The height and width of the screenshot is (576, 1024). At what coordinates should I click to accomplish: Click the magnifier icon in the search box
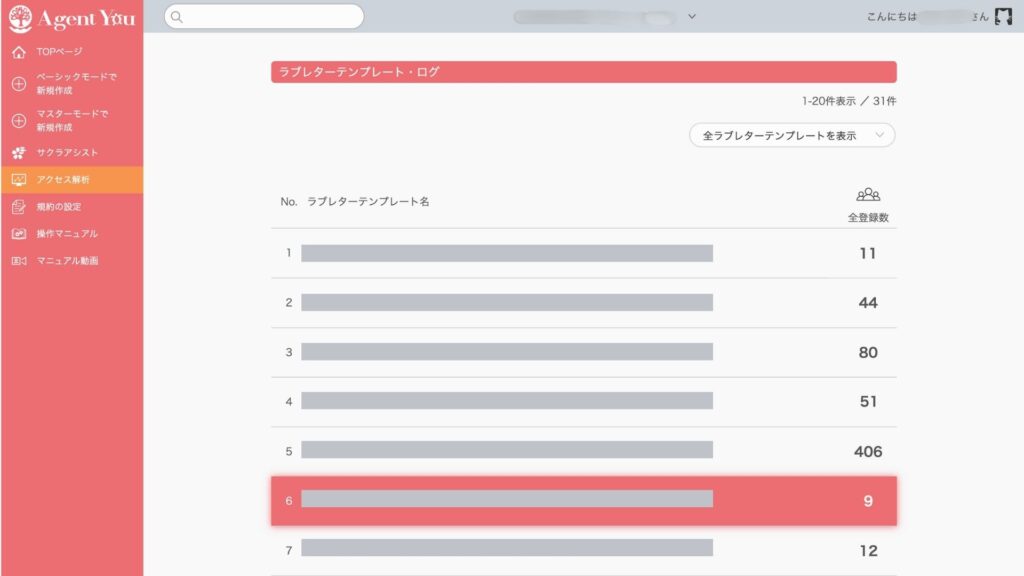(x=177, y=16)
